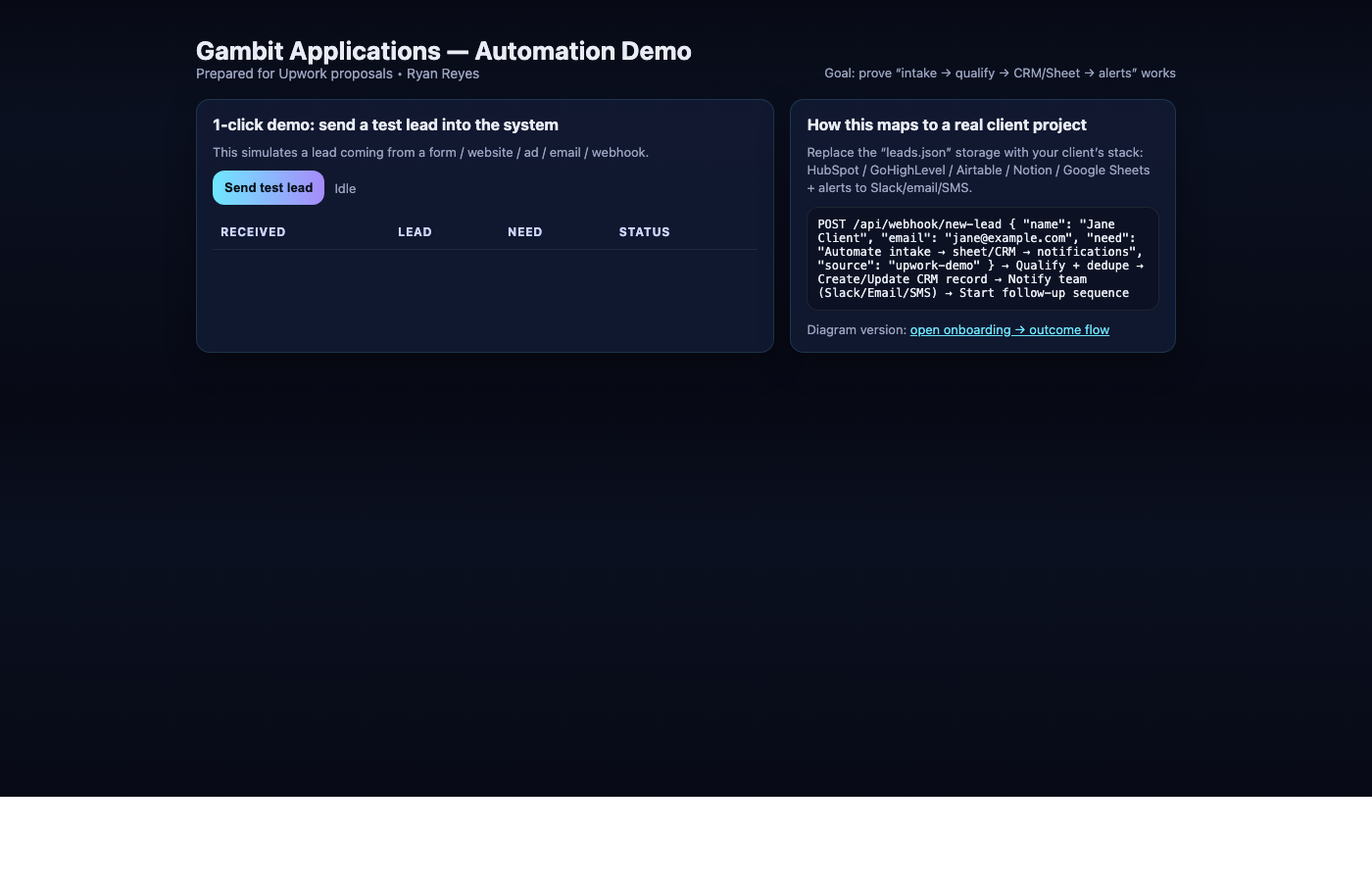
Task: Click the Send test lead button
Action: click(x=268, y=188)
